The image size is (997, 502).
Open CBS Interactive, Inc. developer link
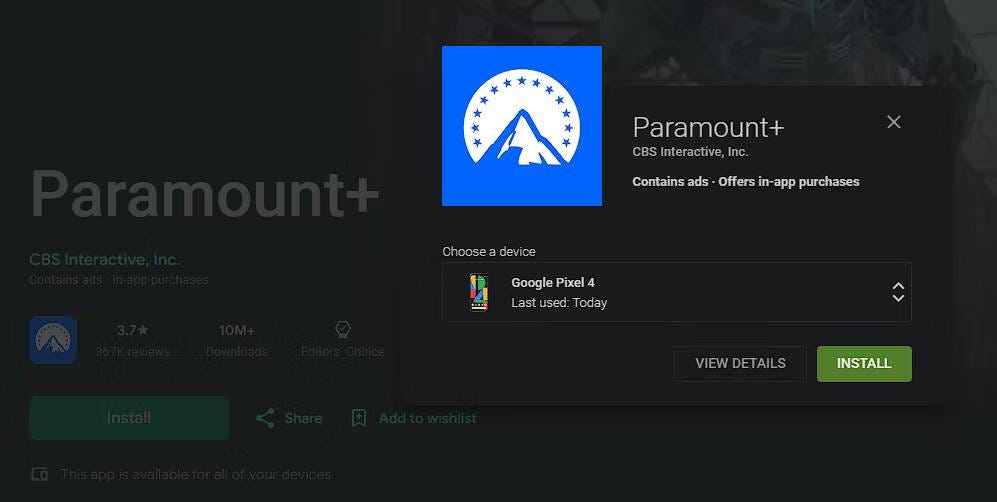coord(104,259)
